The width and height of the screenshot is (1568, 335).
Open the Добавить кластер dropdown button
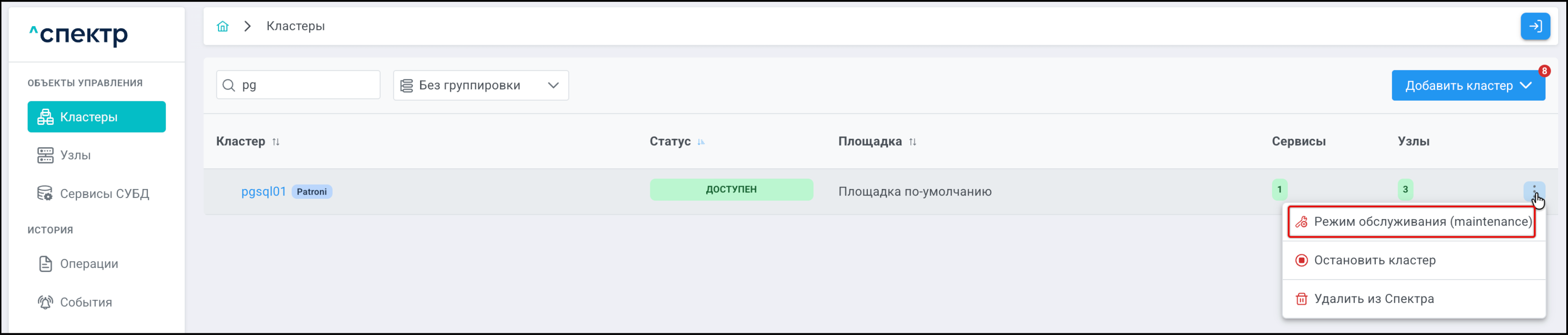1467,86
